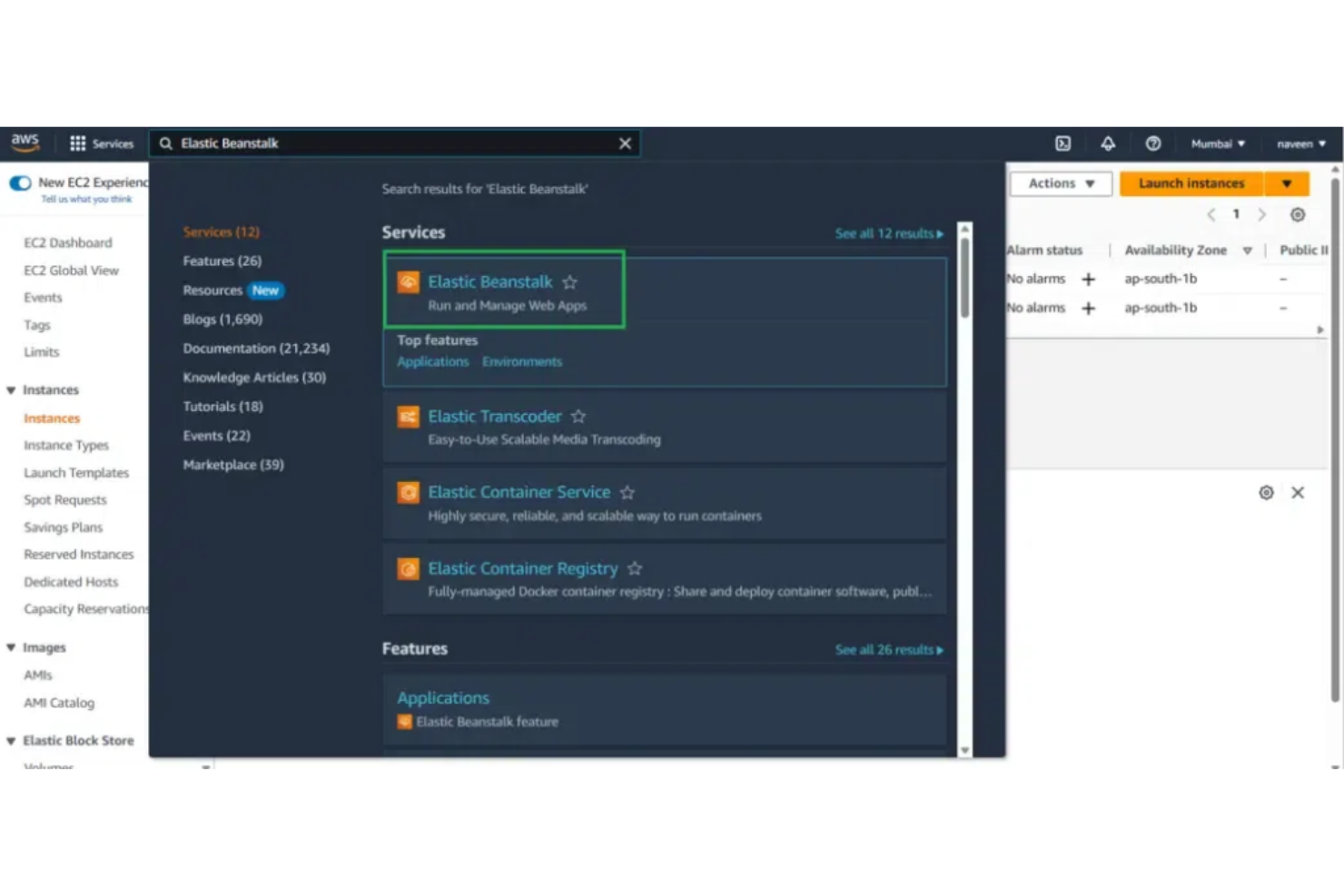This screenshot has width=1344, height=896.
Task: Switch to the Services (12) results filter
Action: point(221,231)
